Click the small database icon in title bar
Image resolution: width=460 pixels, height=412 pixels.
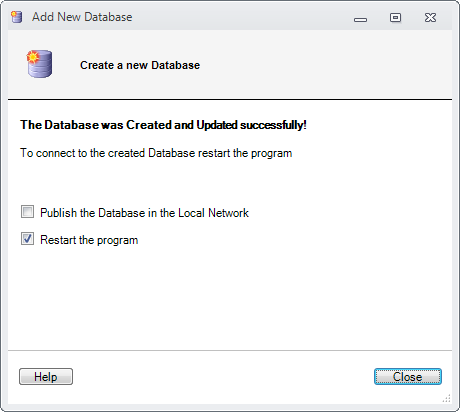(x=17, y=17)
